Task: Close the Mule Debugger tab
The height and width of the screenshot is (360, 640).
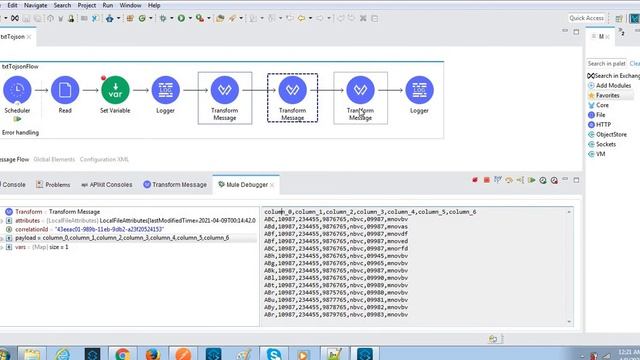Action: pos(272,185)
